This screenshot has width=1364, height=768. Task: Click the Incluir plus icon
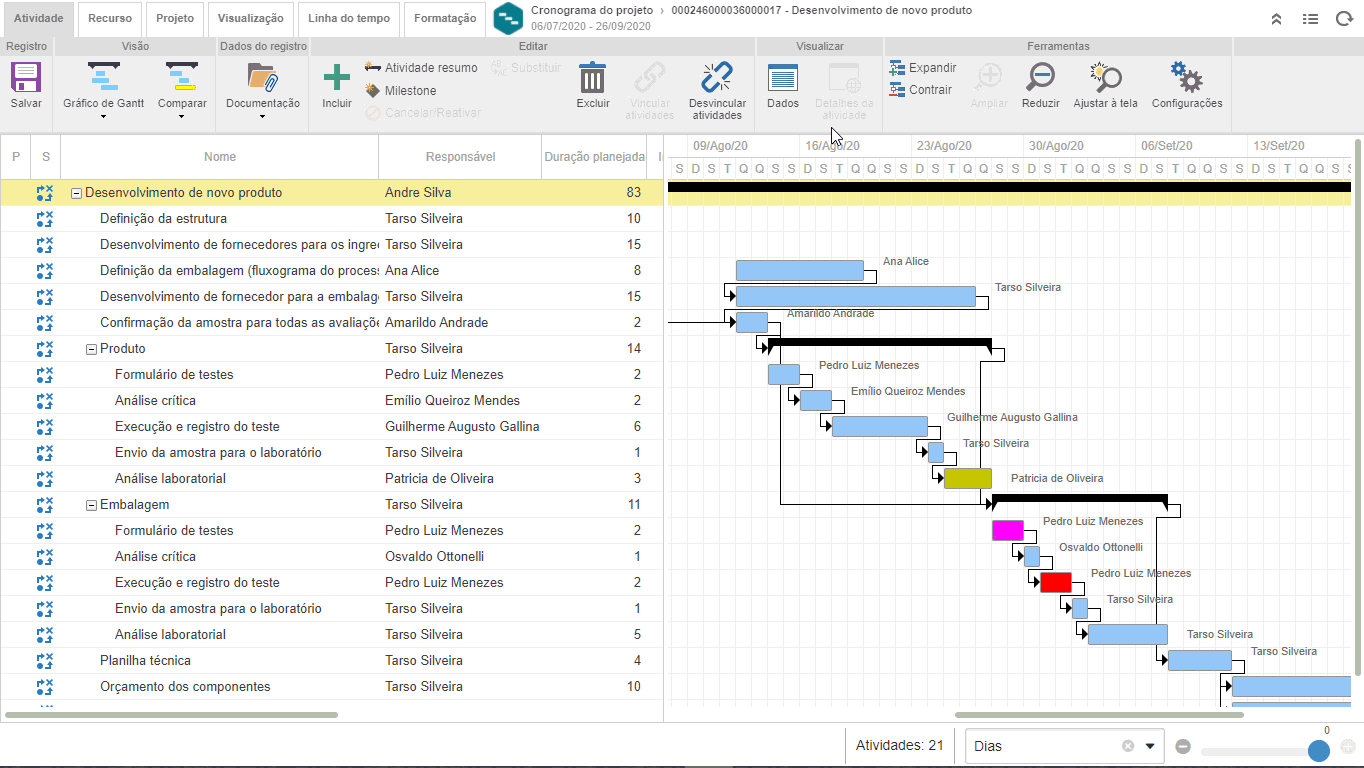click(337, 79)
